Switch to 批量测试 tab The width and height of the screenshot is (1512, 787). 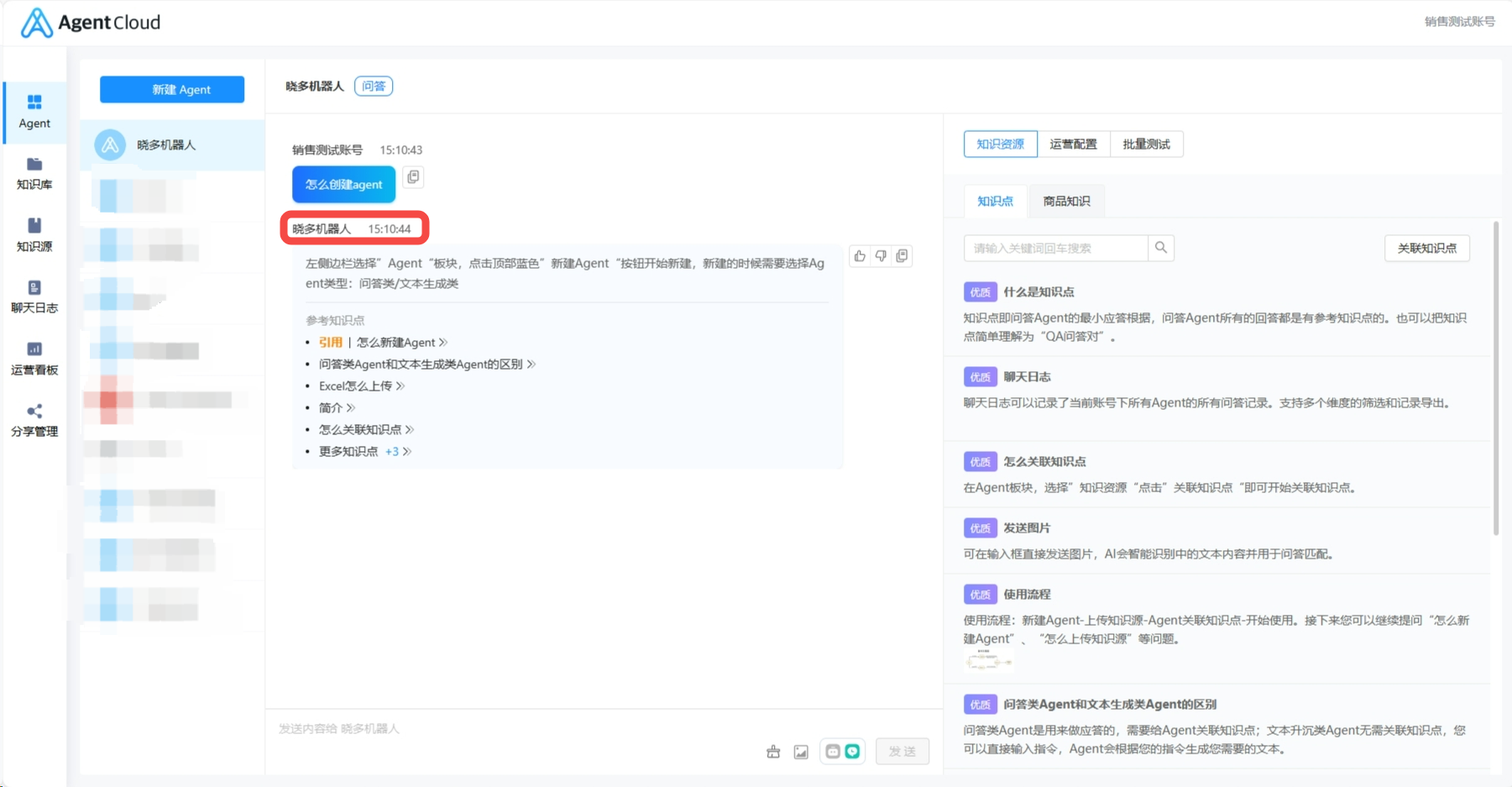tap(1147, 144)
